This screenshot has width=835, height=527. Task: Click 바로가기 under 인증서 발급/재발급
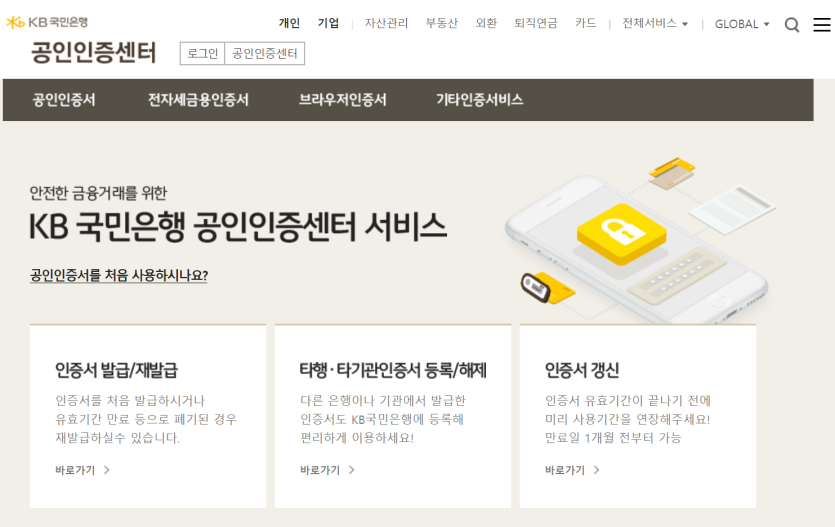point(75,470)
